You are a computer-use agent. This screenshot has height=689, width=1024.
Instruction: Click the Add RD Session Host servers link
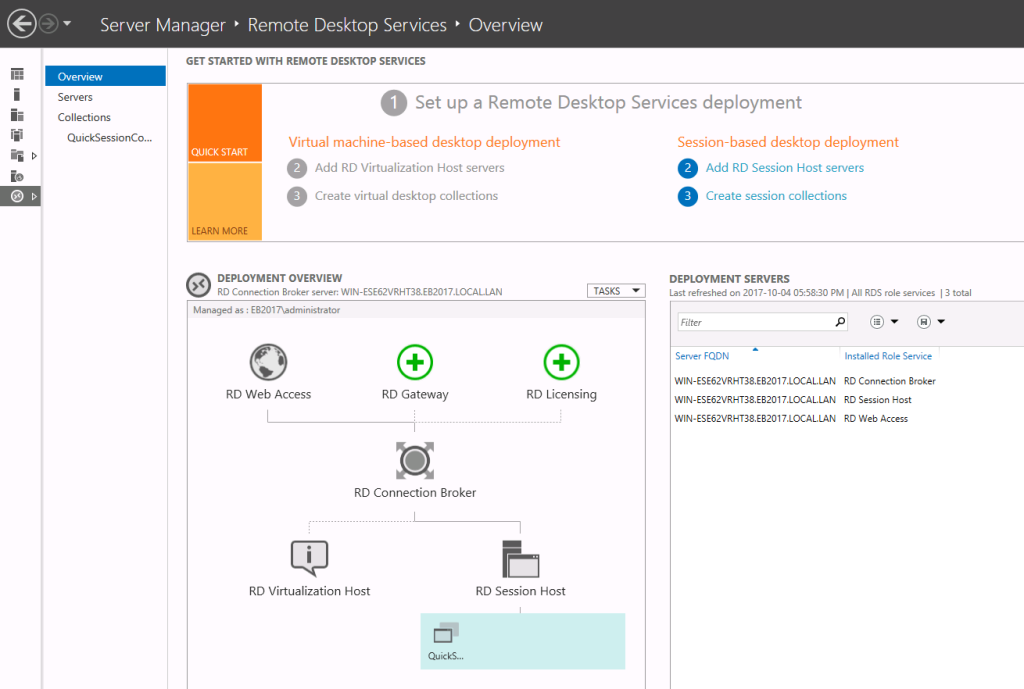pos(784,168)
